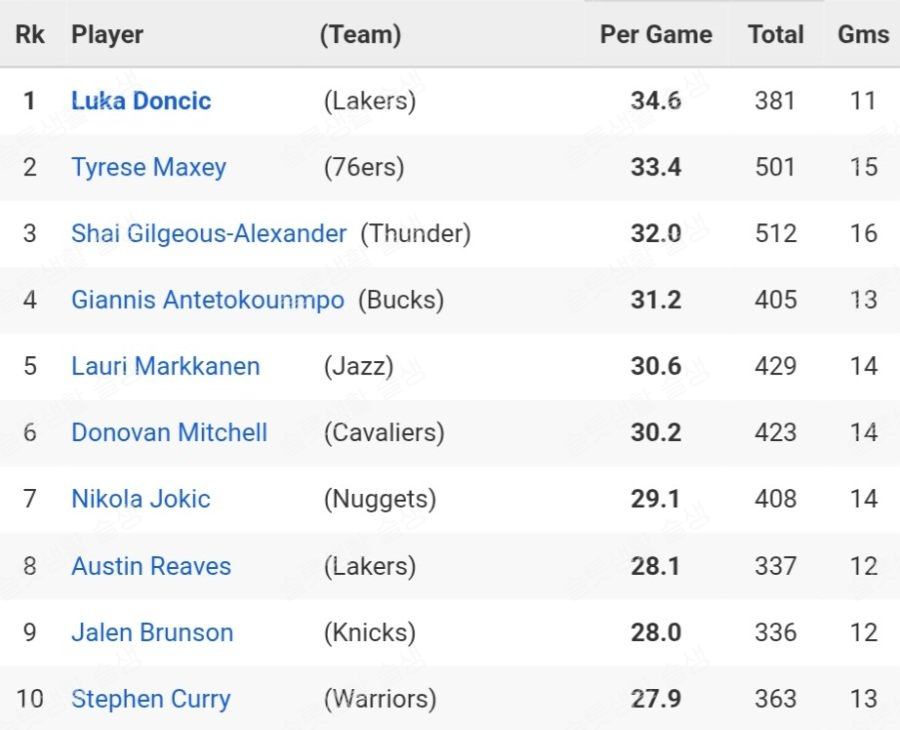This screenshot has width=900, height=730.
Task: Click the Player column header
Action: pos(107,35)
